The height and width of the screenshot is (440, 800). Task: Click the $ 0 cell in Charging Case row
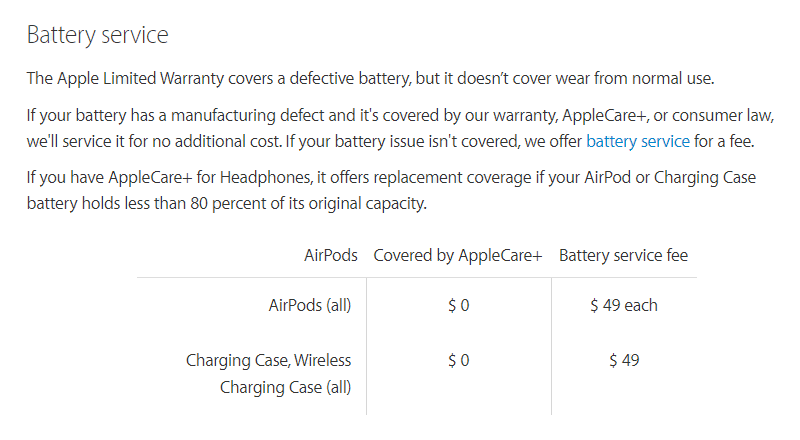[x=458, y=360]
